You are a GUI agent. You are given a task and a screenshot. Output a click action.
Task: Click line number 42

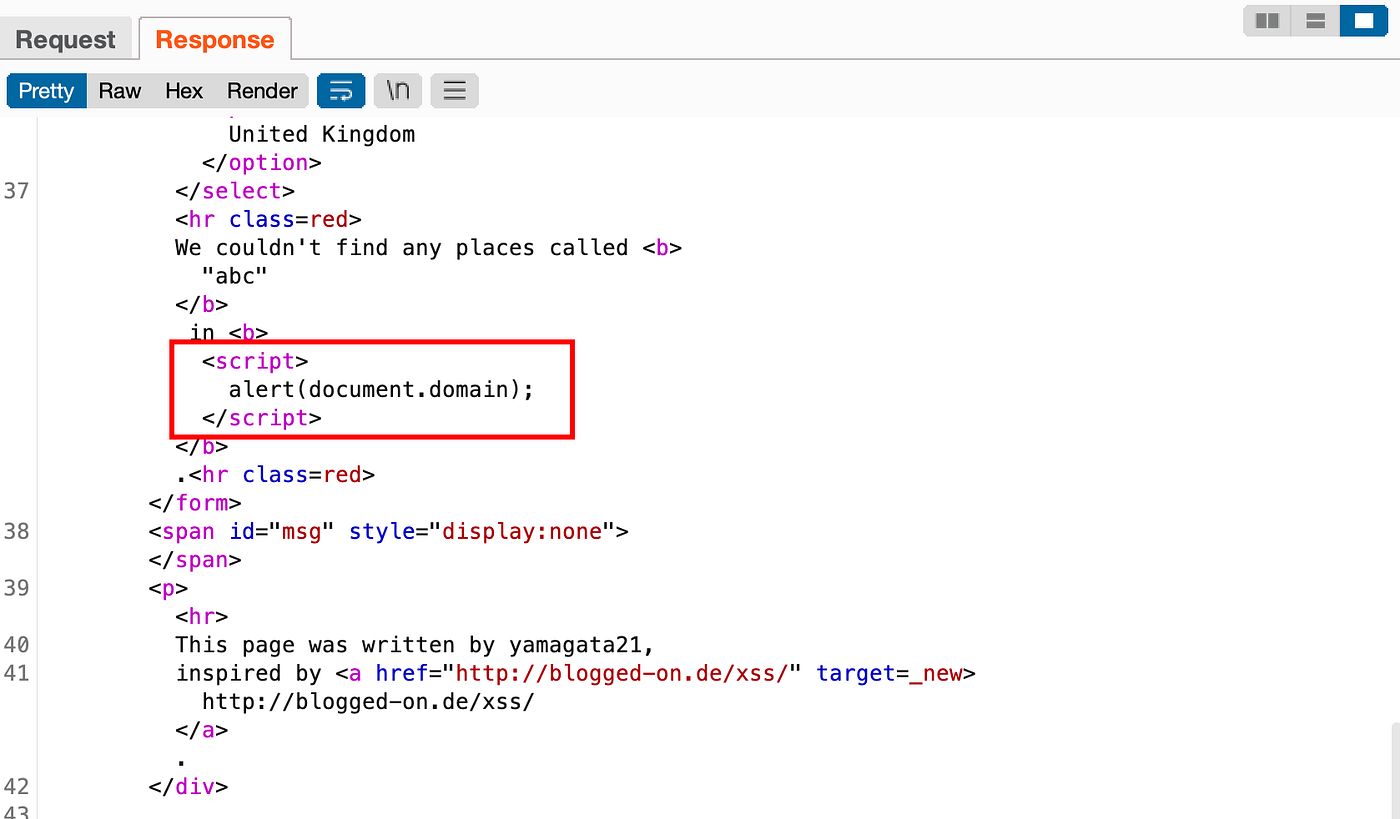point(17,786)
